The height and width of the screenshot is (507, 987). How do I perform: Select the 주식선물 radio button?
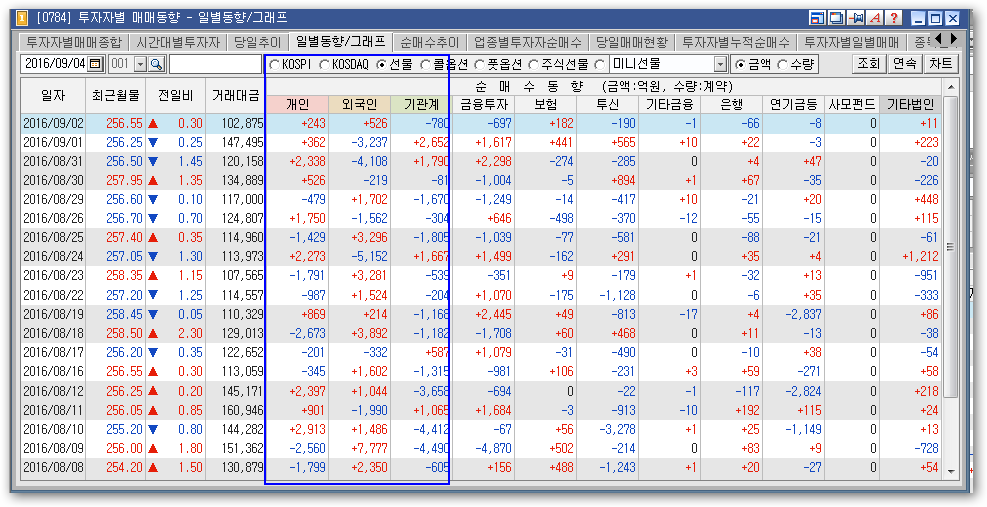534,64
